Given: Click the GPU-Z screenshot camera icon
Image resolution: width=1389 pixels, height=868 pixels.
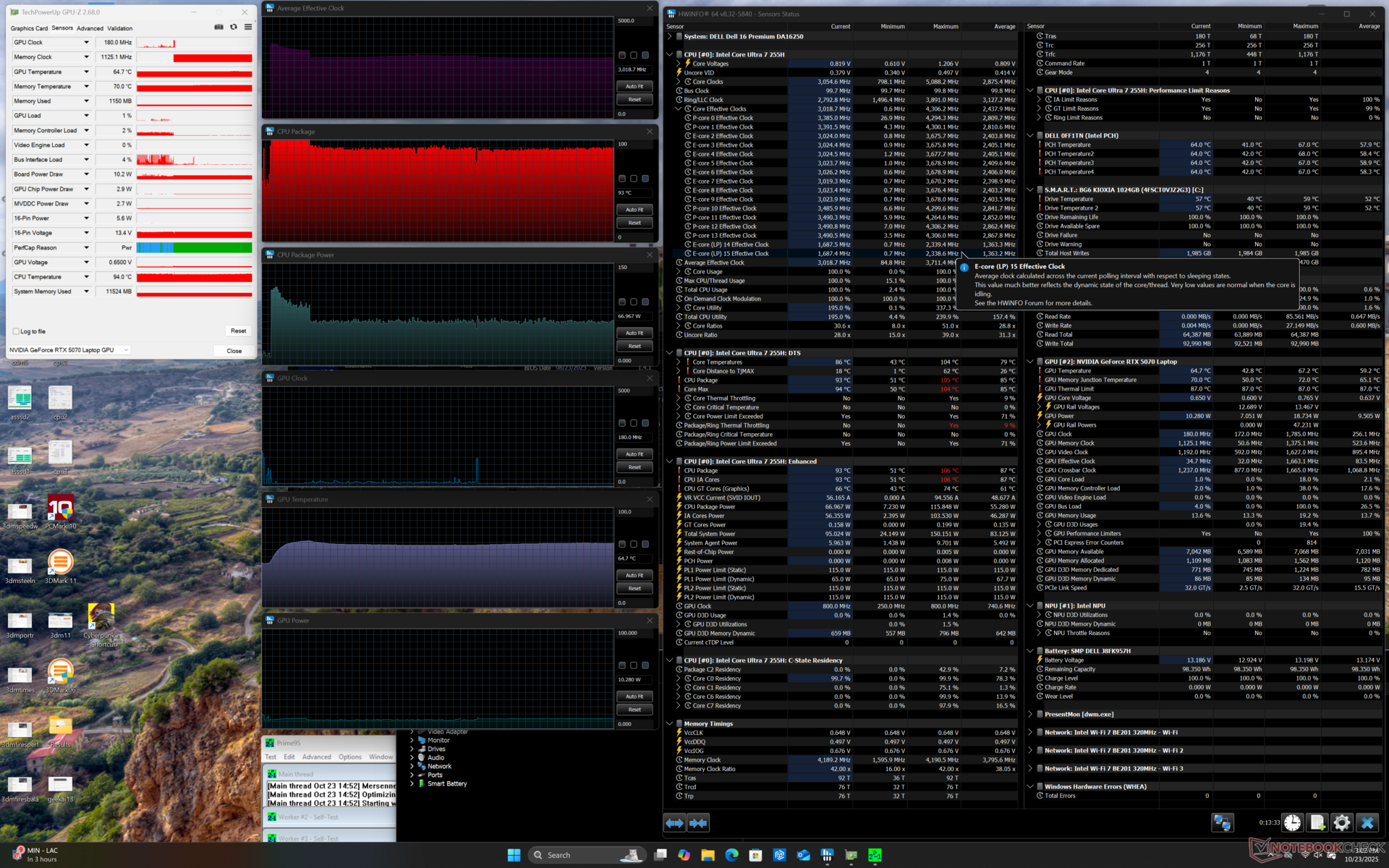Looking at the screenshot, I should (x=218, y=27).
